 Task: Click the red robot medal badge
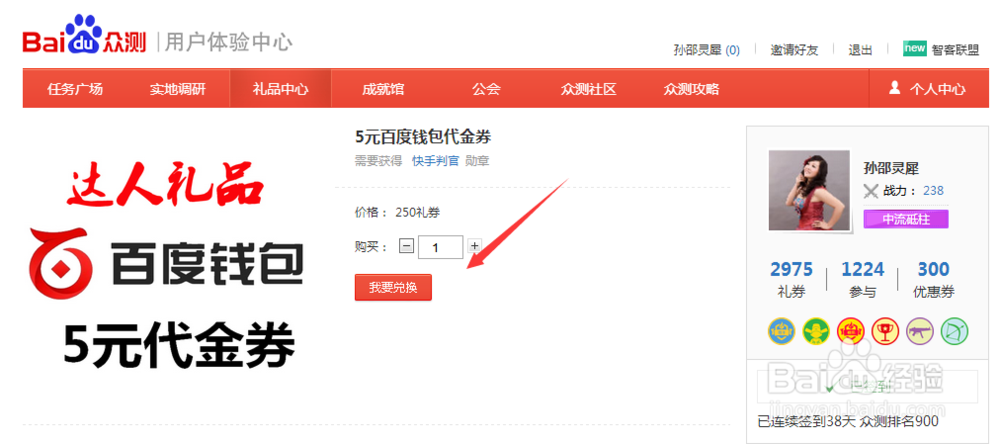tap(850, 331)
